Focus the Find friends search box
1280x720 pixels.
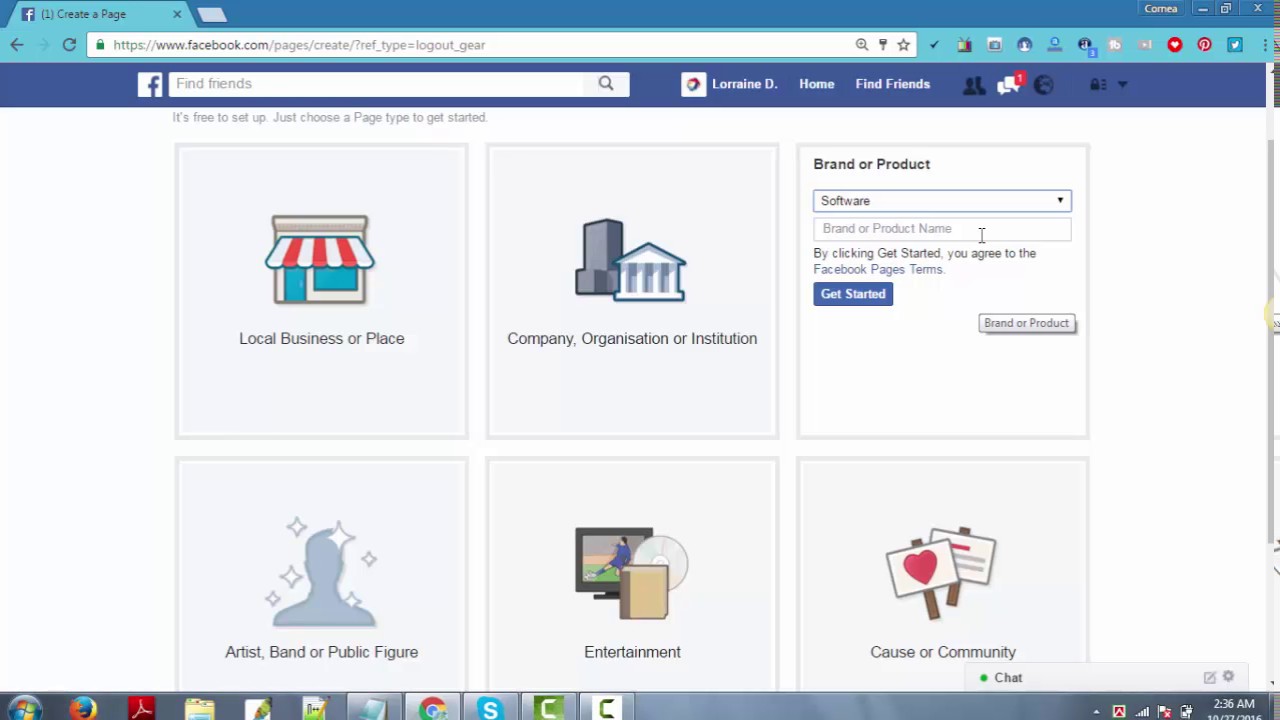377,84
